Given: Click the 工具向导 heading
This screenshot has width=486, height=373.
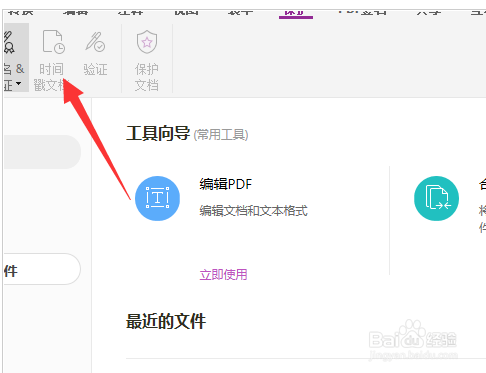Looking at the screenshot, I should 158,133.
